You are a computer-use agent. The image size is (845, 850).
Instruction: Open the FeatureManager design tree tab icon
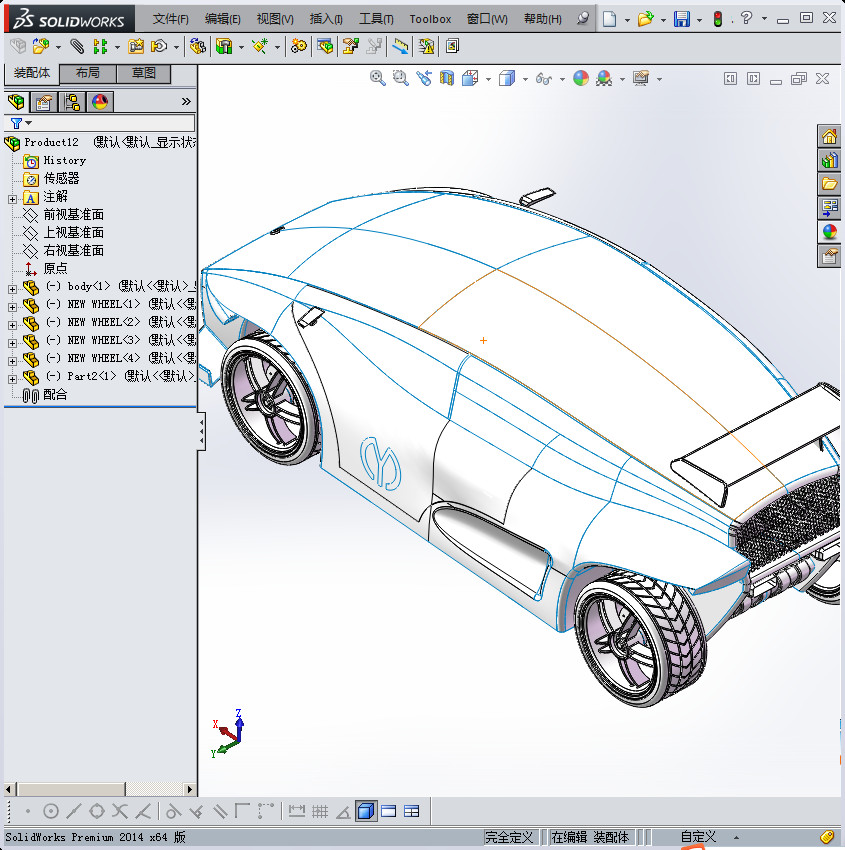tap(15, 102)
